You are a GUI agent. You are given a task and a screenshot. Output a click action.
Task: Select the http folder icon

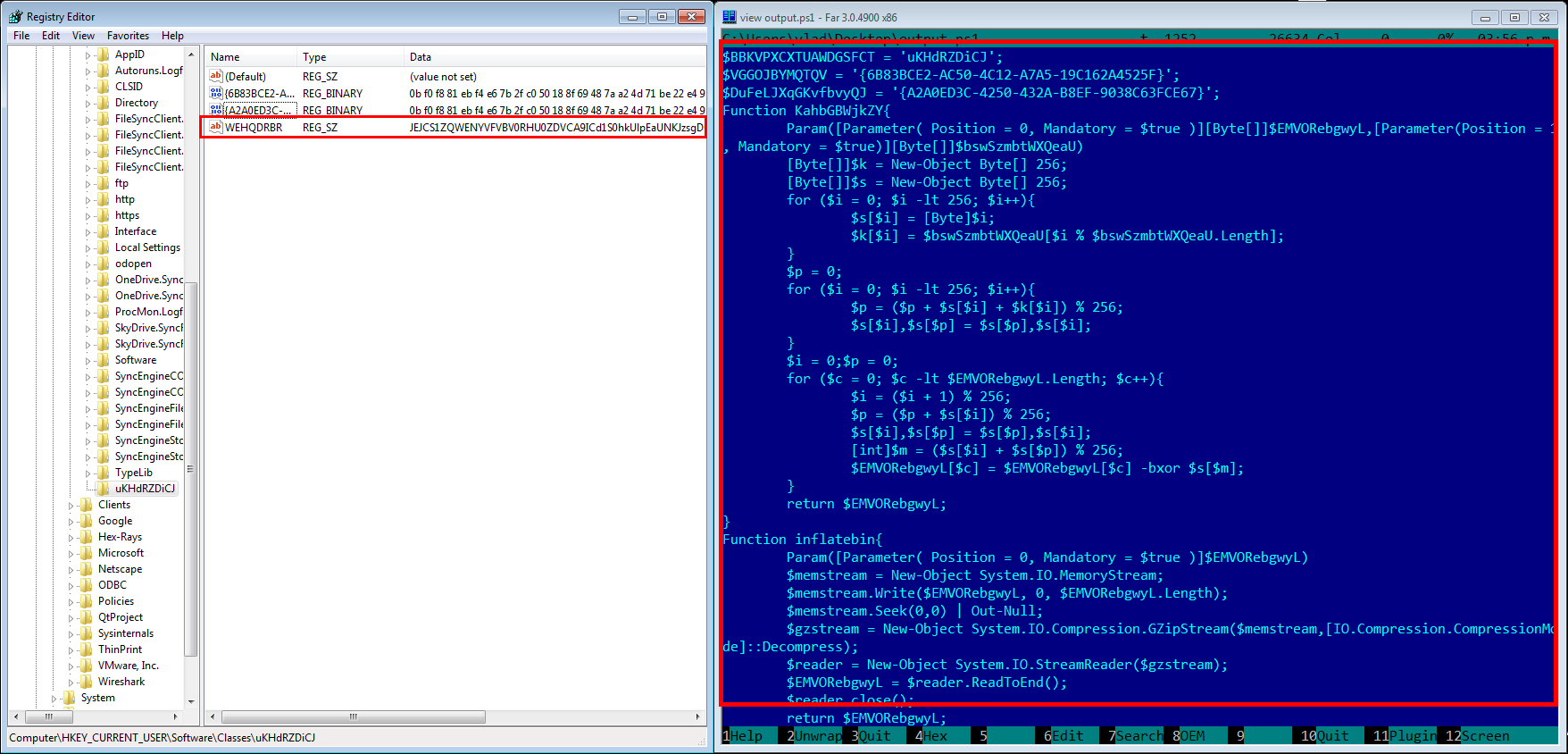[104, 199]
